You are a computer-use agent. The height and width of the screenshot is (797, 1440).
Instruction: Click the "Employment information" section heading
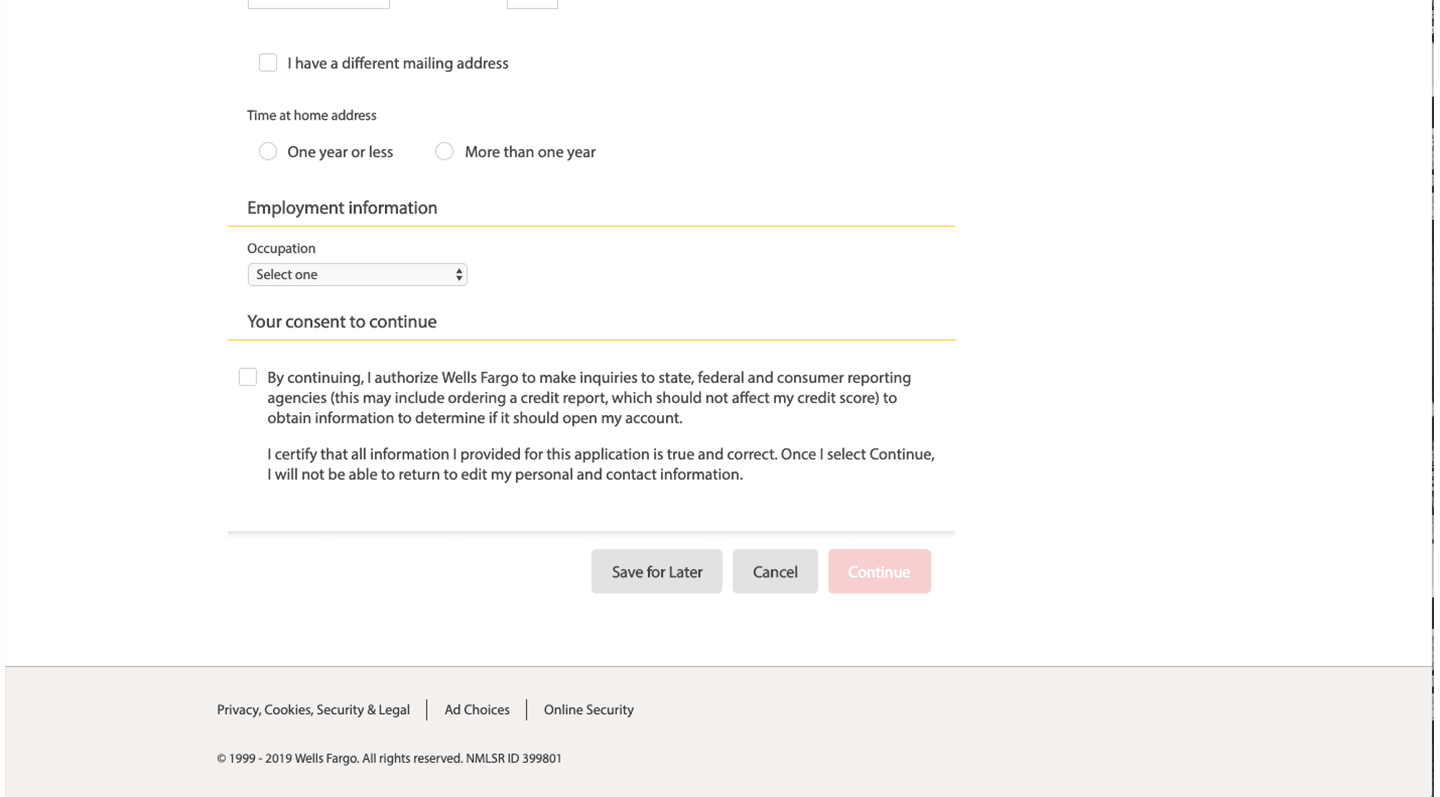point(342,208)
